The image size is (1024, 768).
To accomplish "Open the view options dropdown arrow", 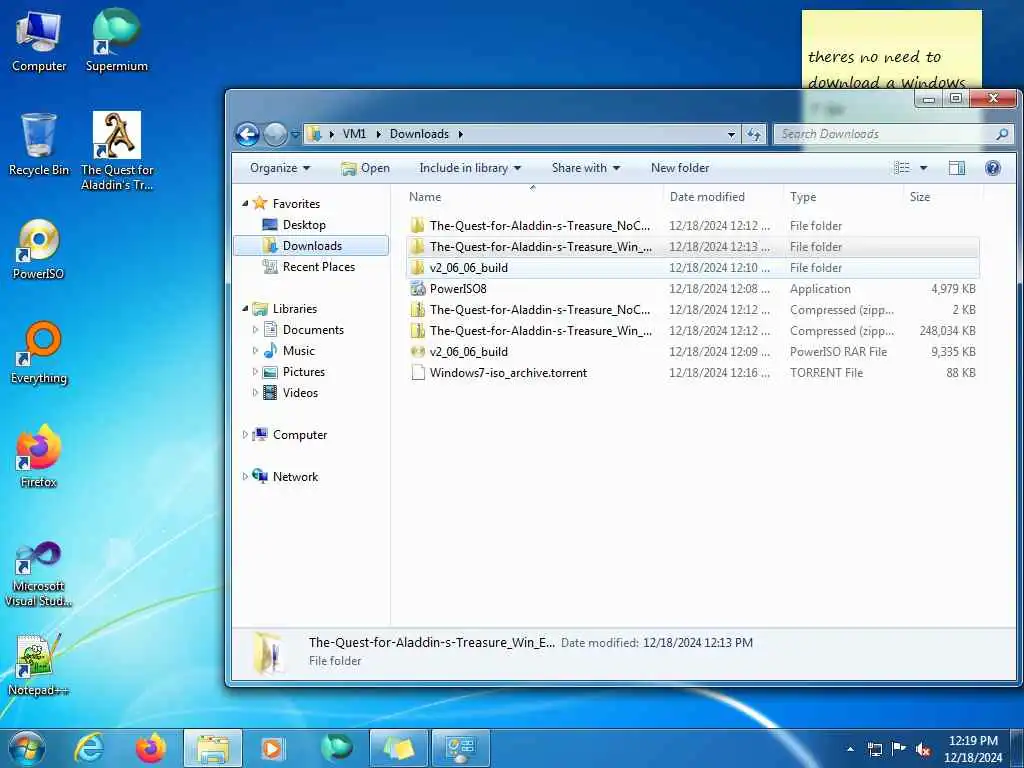I will point(923,168).
